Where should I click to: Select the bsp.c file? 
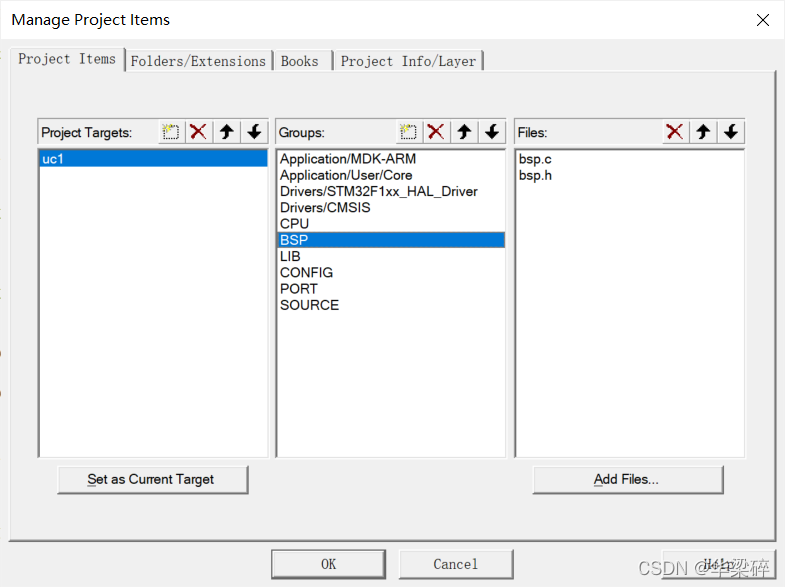(629, 159)
